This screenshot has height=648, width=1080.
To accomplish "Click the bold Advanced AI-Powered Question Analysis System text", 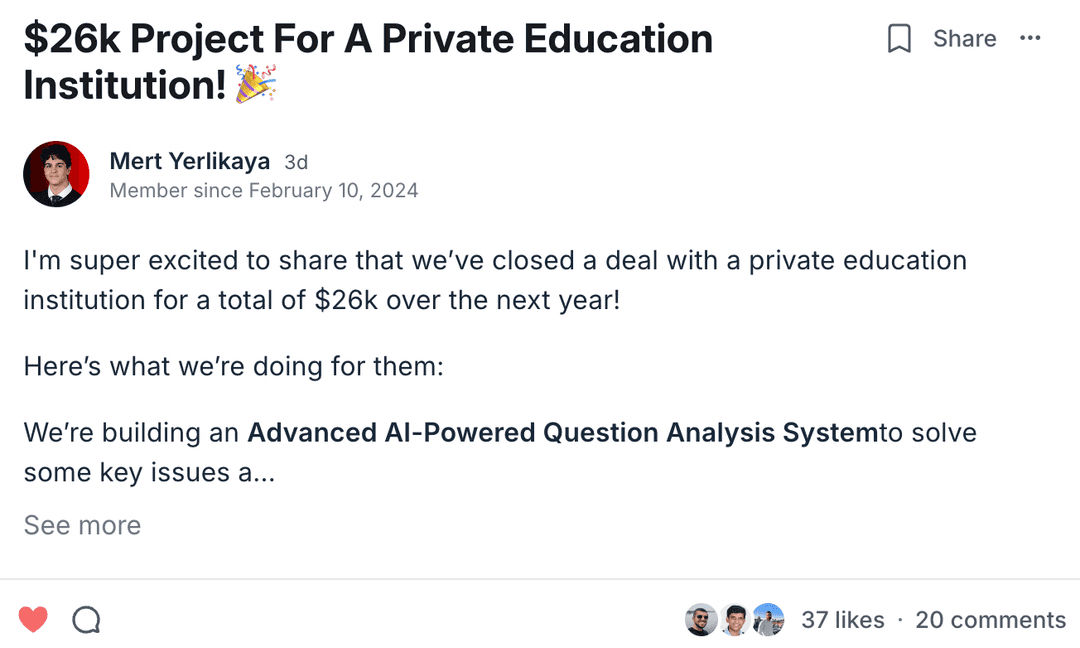I will point(562,433).
